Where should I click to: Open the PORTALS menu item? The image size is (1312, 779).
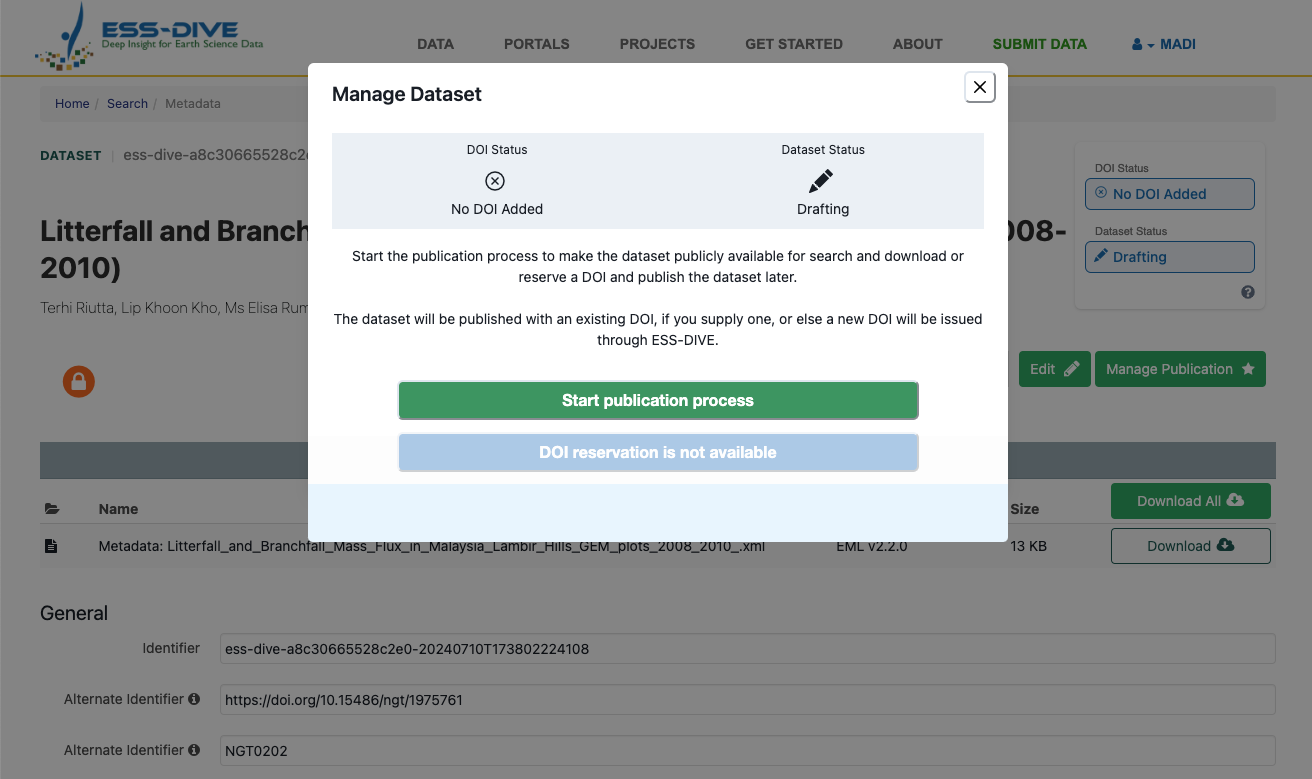(x=536, y=44)
